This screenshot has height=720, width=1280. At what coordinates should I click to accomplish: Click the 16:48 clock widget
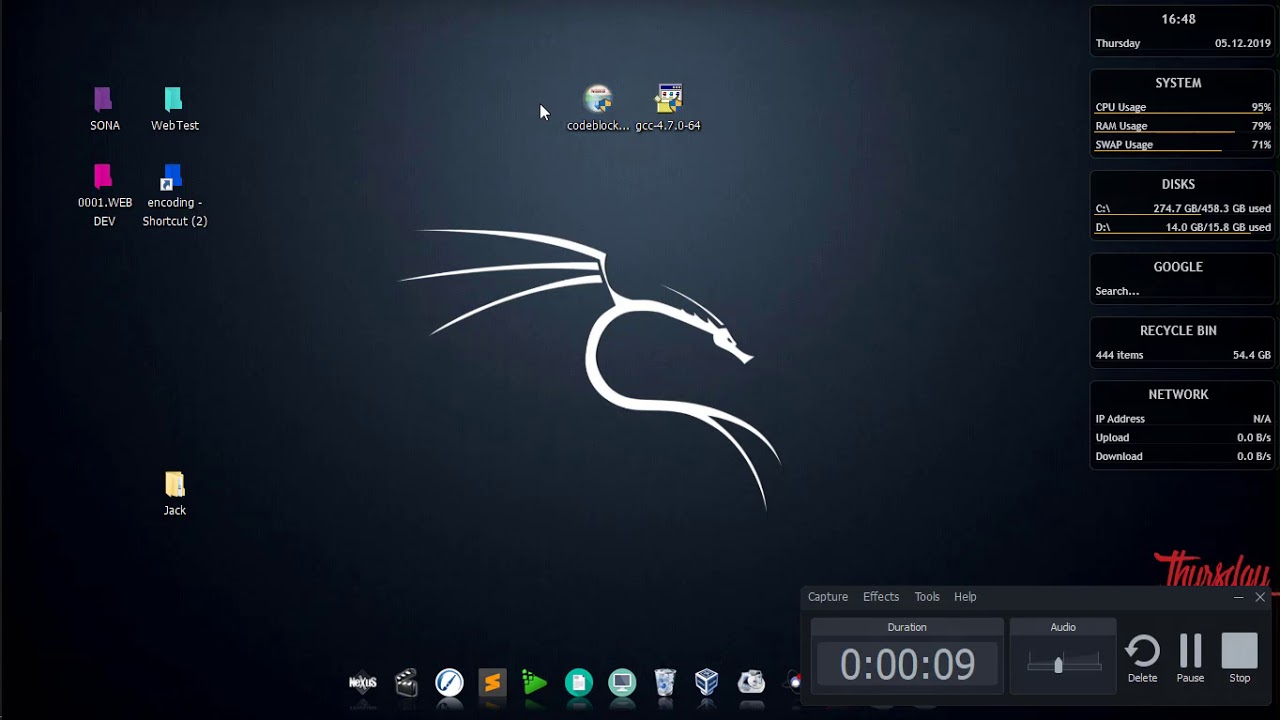point(1178,19)
